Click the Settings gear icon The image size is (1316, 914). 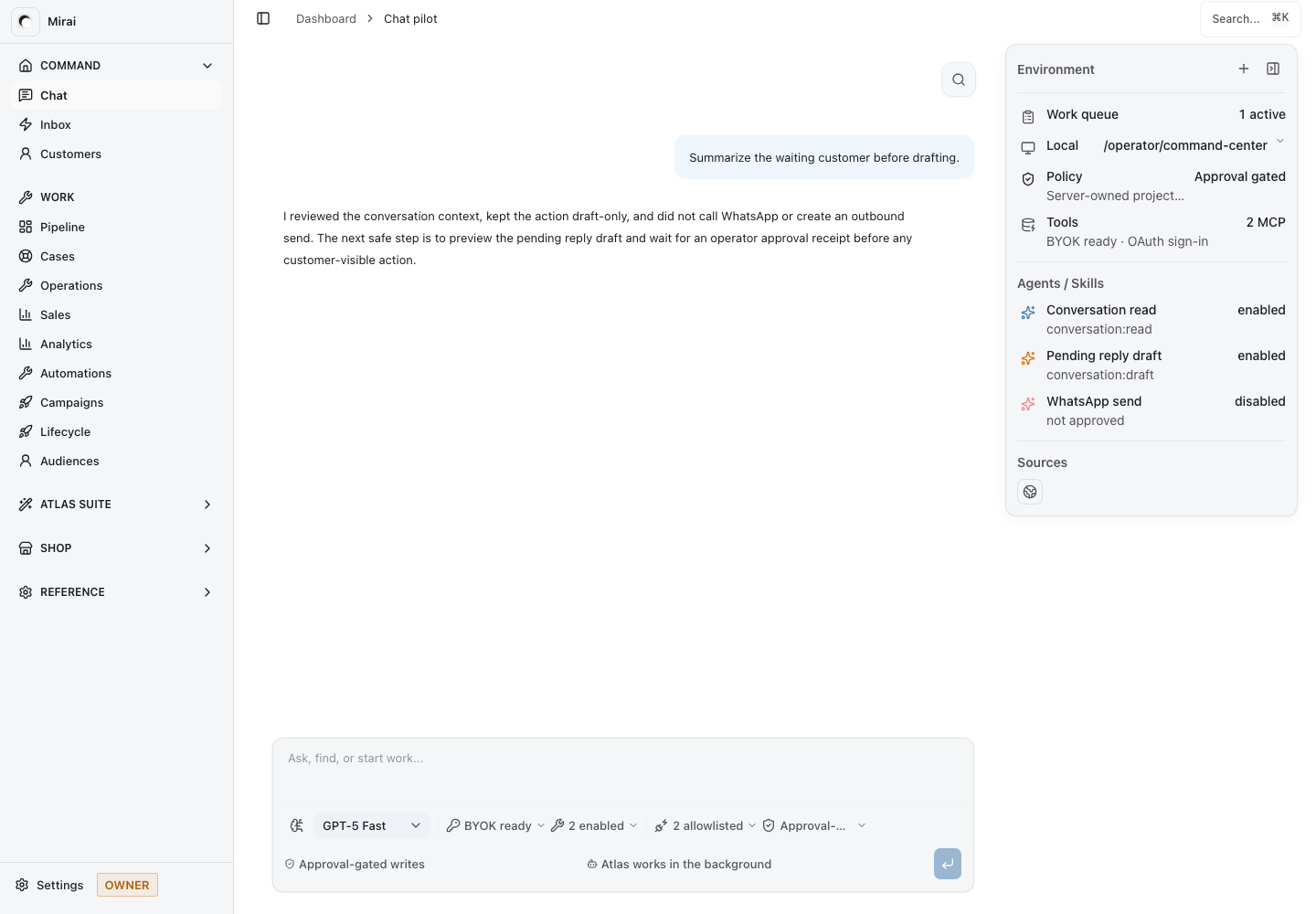pos(22,885)
